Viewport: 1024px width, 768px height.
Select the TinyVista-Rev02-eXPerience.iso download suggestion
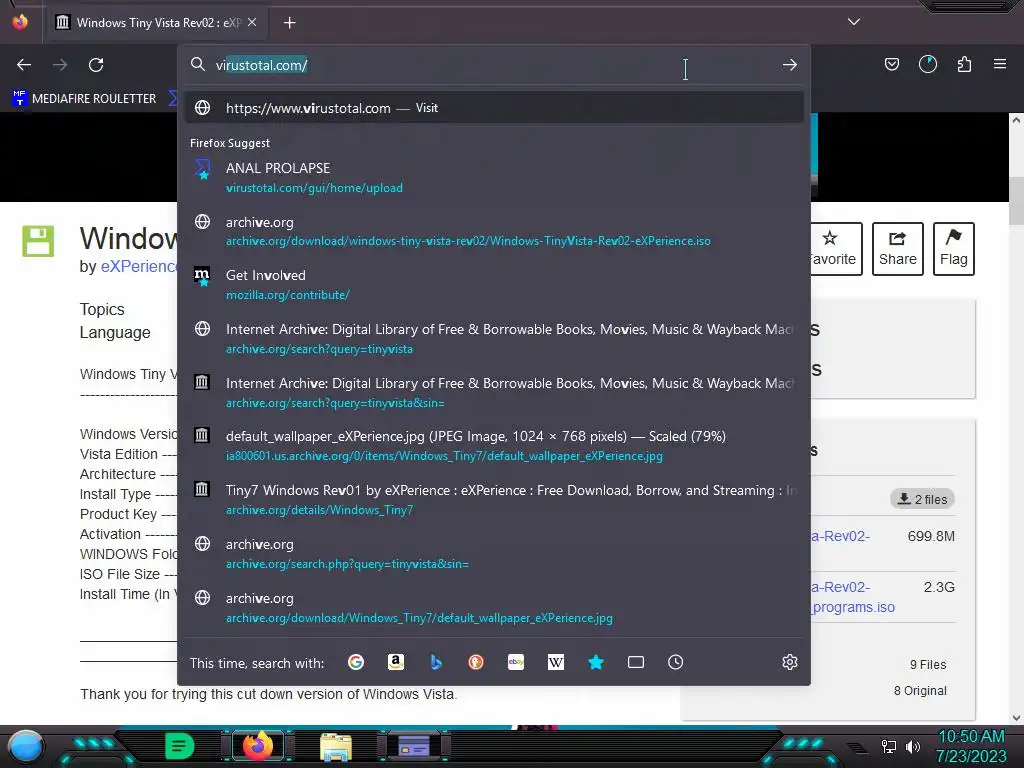pos(494,231)
